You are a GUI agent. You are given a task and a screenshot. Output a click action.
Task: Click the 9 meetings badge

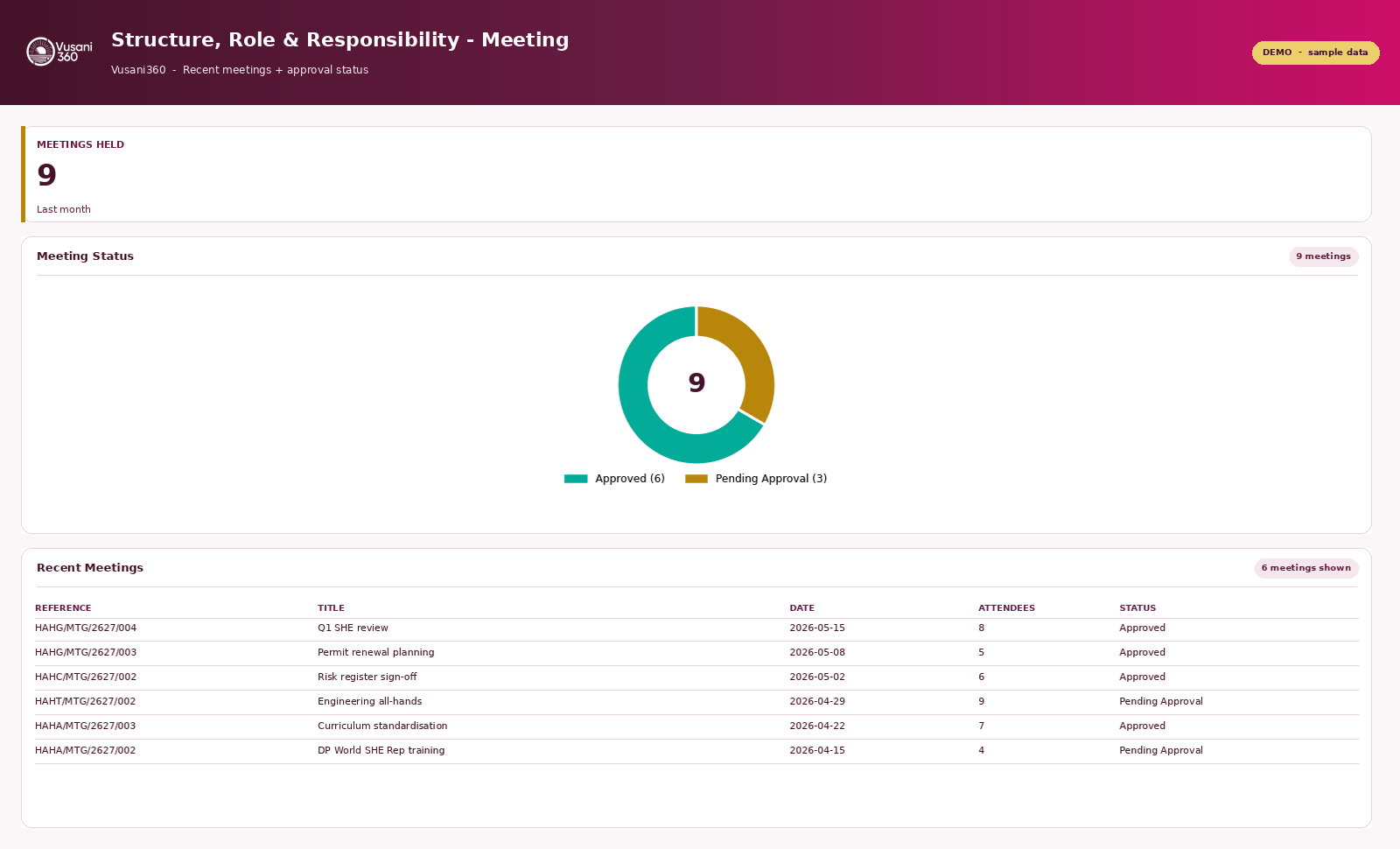point(1323,256)
